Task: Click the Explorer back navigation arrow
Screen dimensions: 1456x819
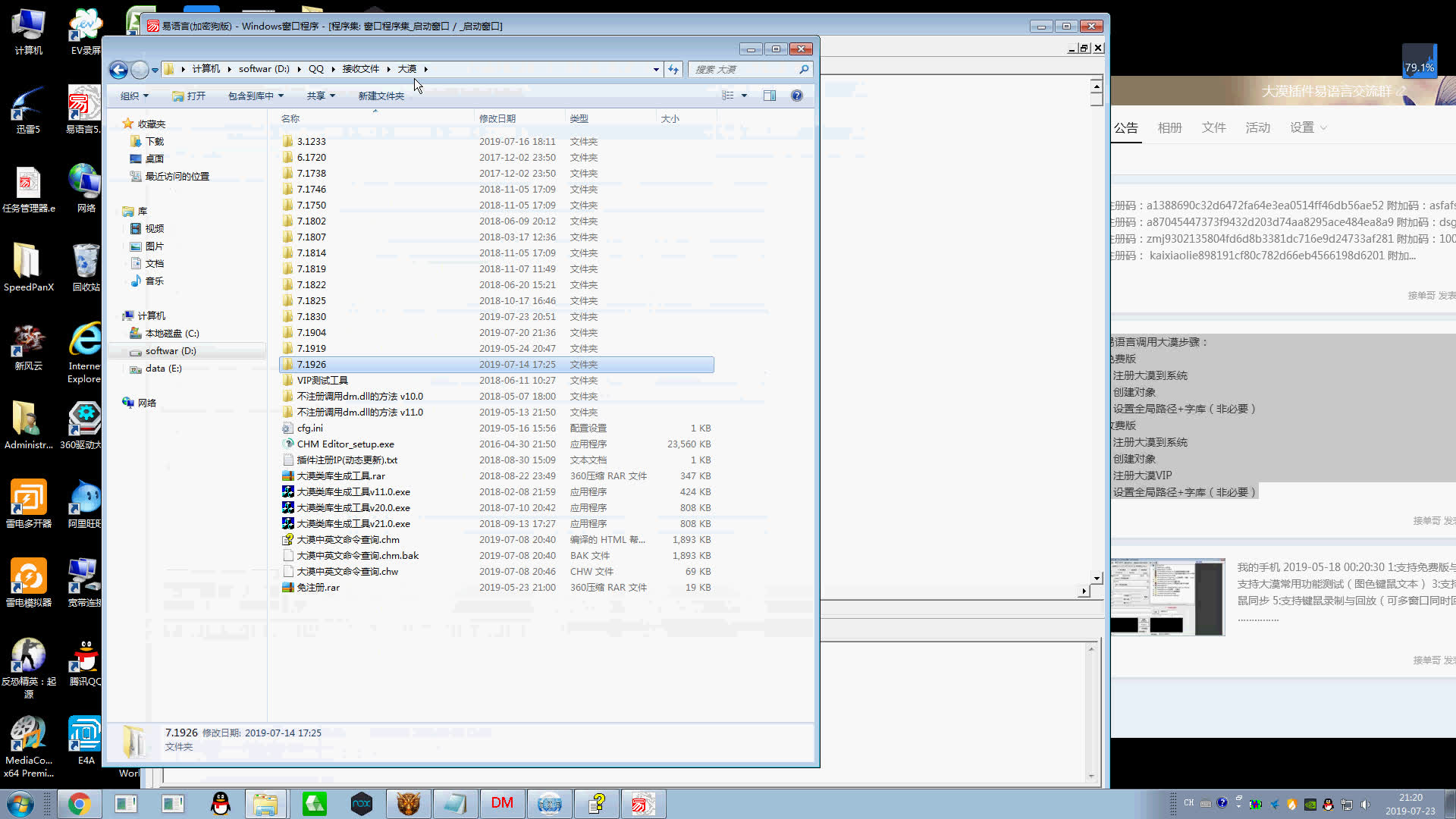Action: click(118, 70)
